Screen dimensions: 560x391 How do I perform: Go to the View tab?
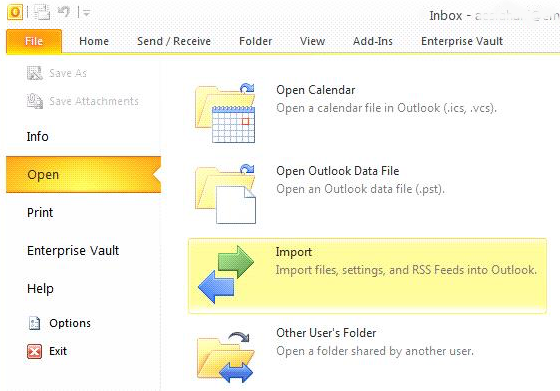point(312,41)
